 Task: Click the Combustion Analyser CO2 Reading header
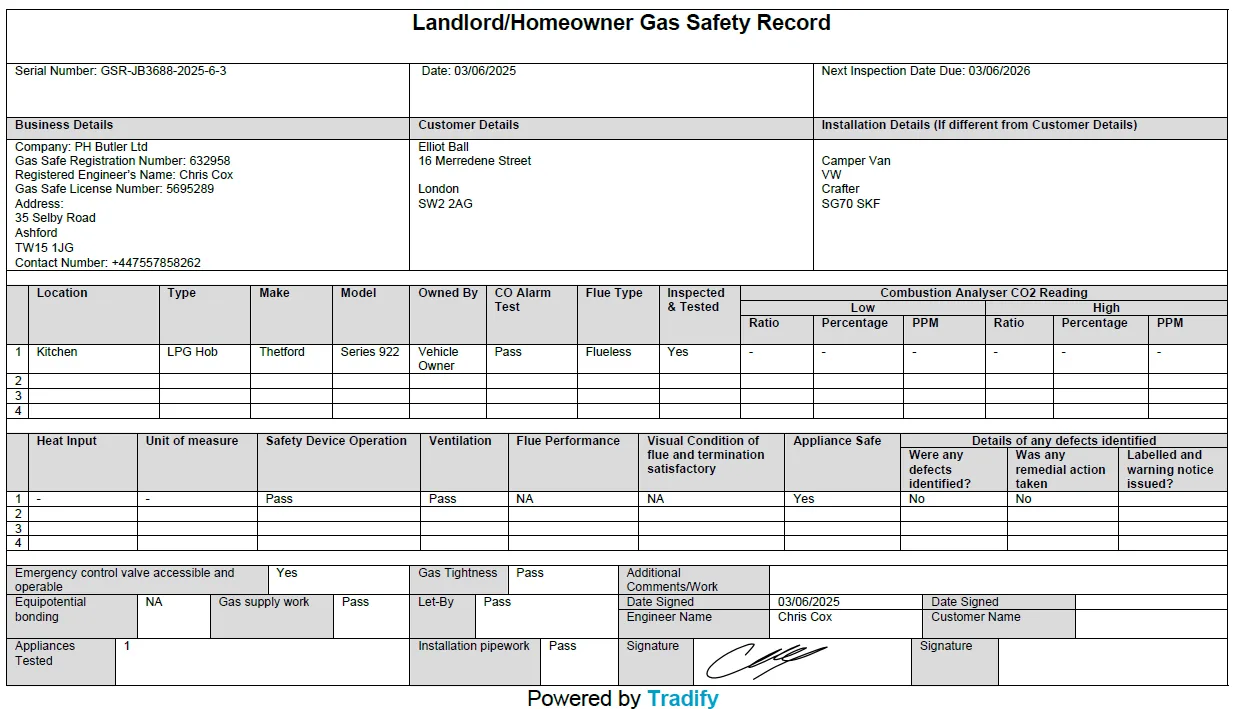[983, 293]
